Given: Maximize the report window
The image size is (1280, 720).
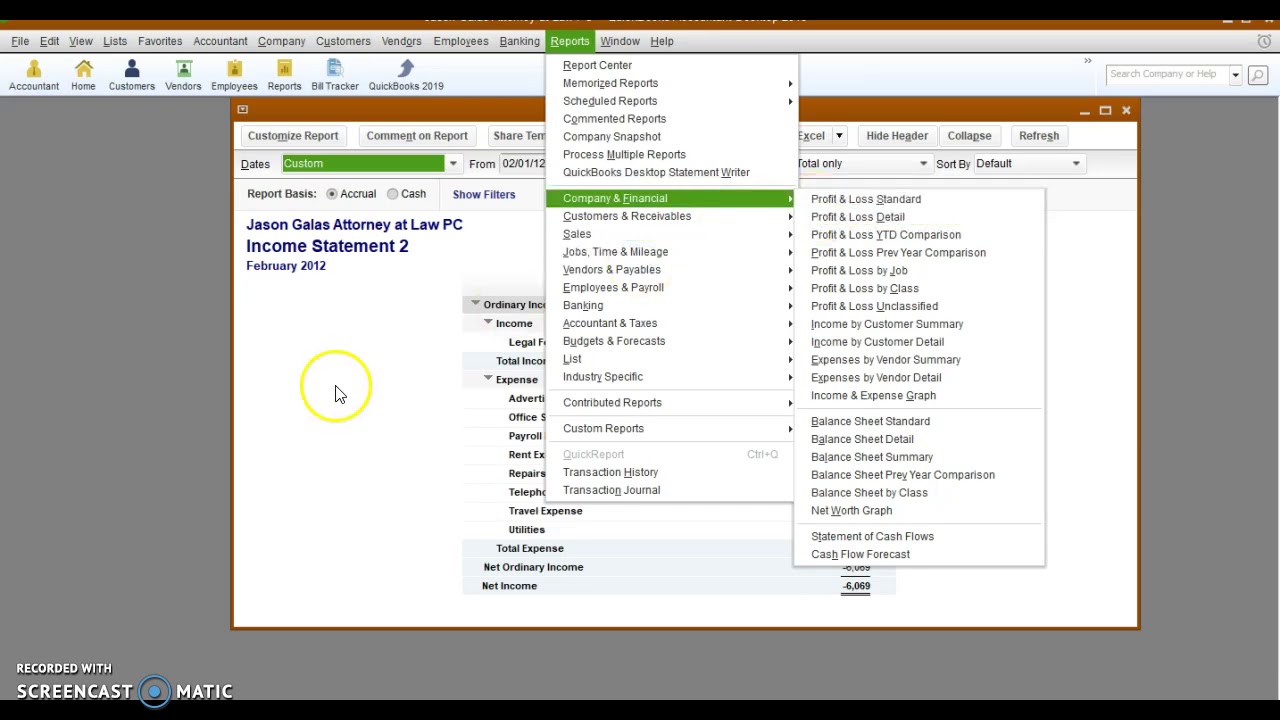Looking at the screenshot, I should click(x=1105, y=110).
